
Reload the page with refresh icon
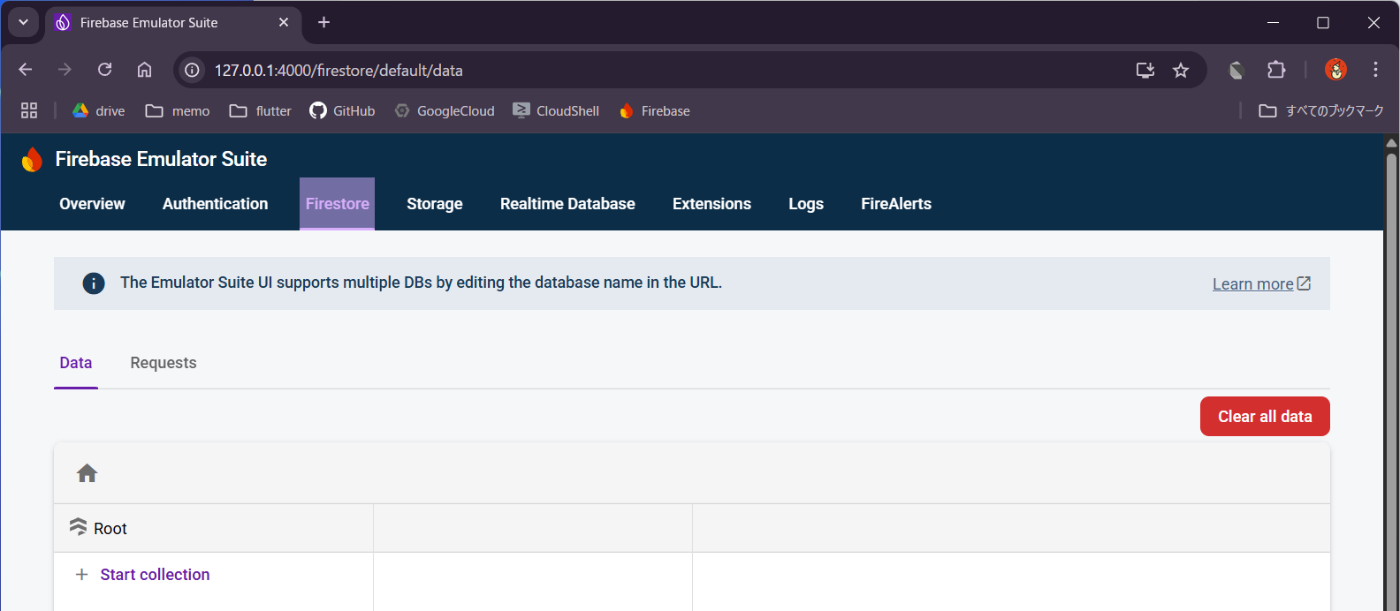click(105, 70)
